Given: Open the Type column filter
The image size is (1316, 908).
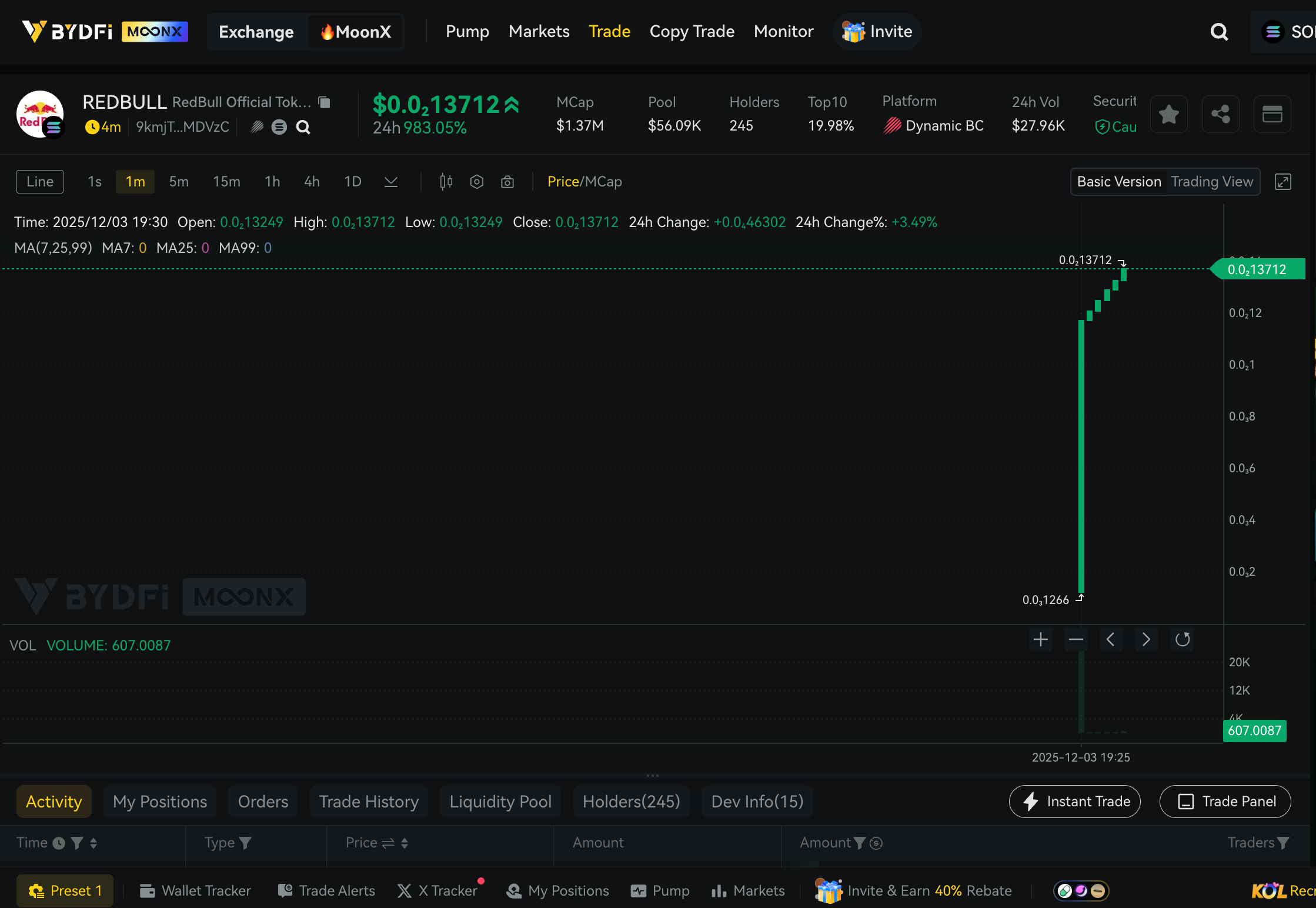Looking at the screenshot, I should [245, 843].
